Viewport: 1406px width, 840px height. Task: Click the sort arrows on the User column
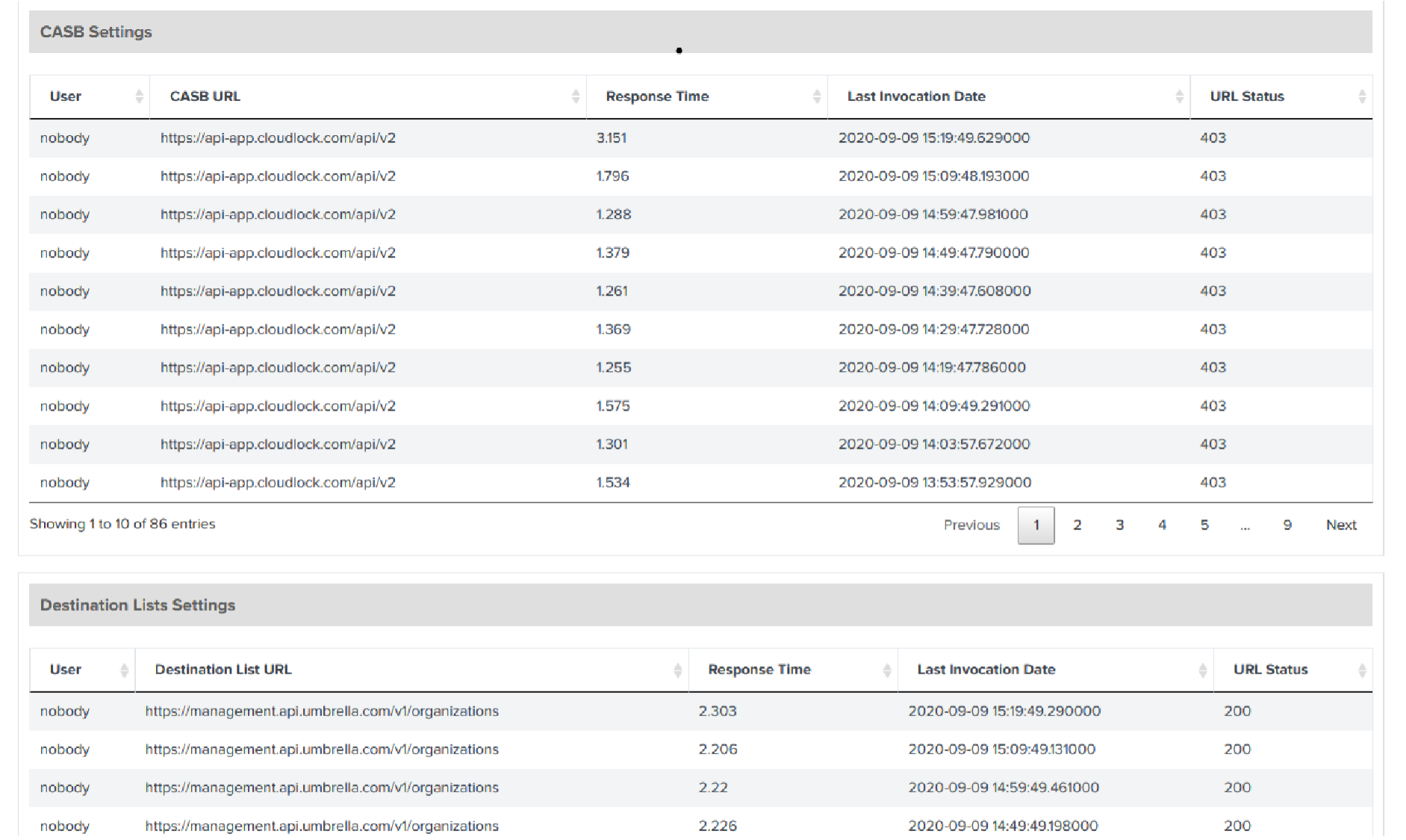138,96
